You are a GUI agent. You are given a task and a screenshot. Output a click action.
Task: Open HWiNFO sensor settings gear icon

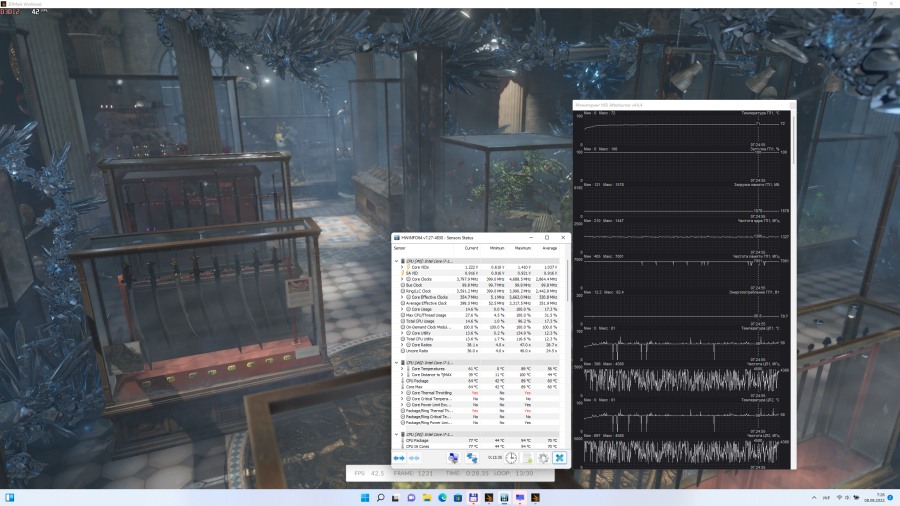[x=543, y=457]
